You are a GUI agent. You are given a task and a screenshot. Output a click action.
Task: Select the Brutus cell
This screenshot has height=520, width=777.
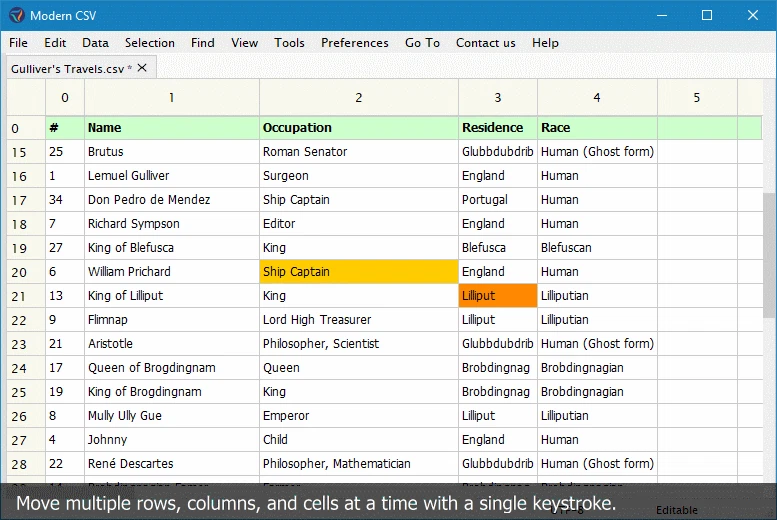171,152
